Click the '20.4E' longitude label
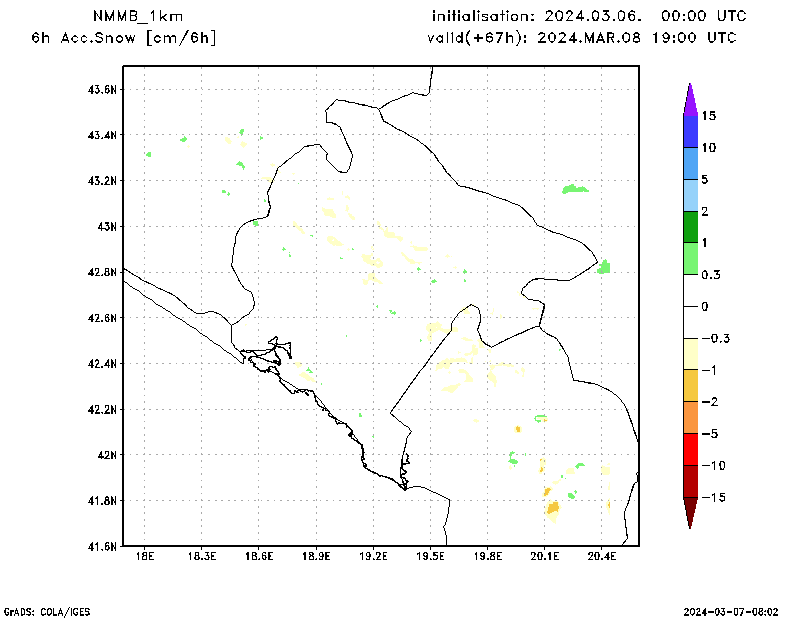This screenshot has width=800, height=618. [602, 556]
